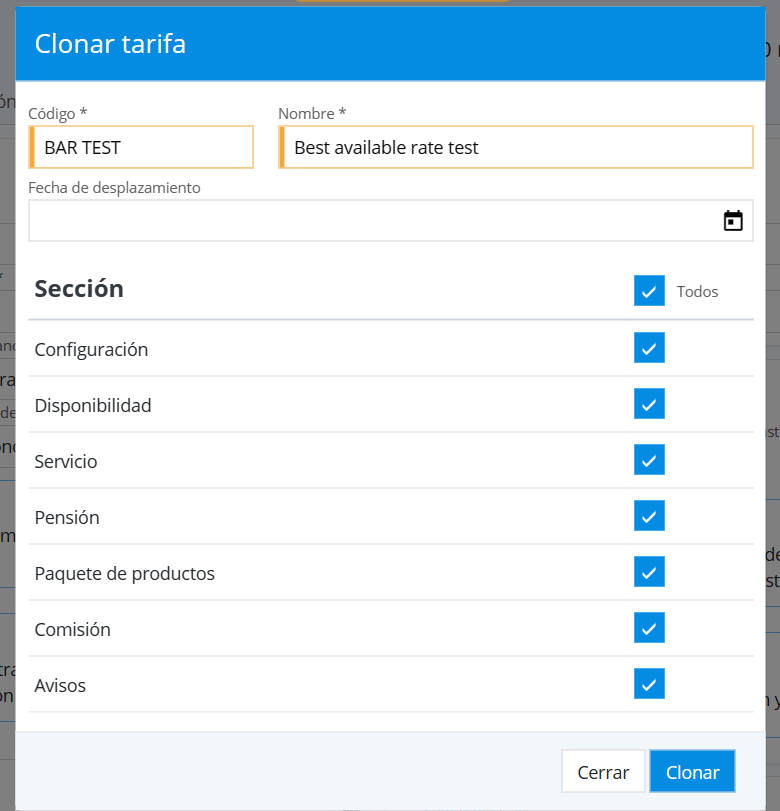Open the calendar date picker icon

pyautogui.click(x=733, y=221)
